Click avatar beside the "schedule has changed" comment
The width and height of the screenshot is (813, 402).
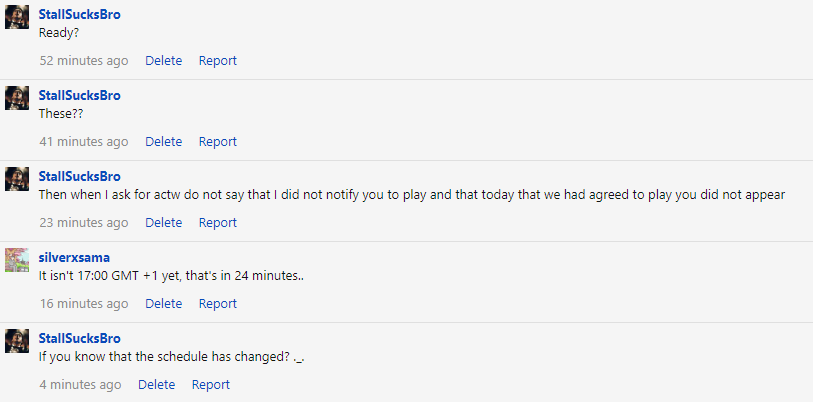pos(17,341)
